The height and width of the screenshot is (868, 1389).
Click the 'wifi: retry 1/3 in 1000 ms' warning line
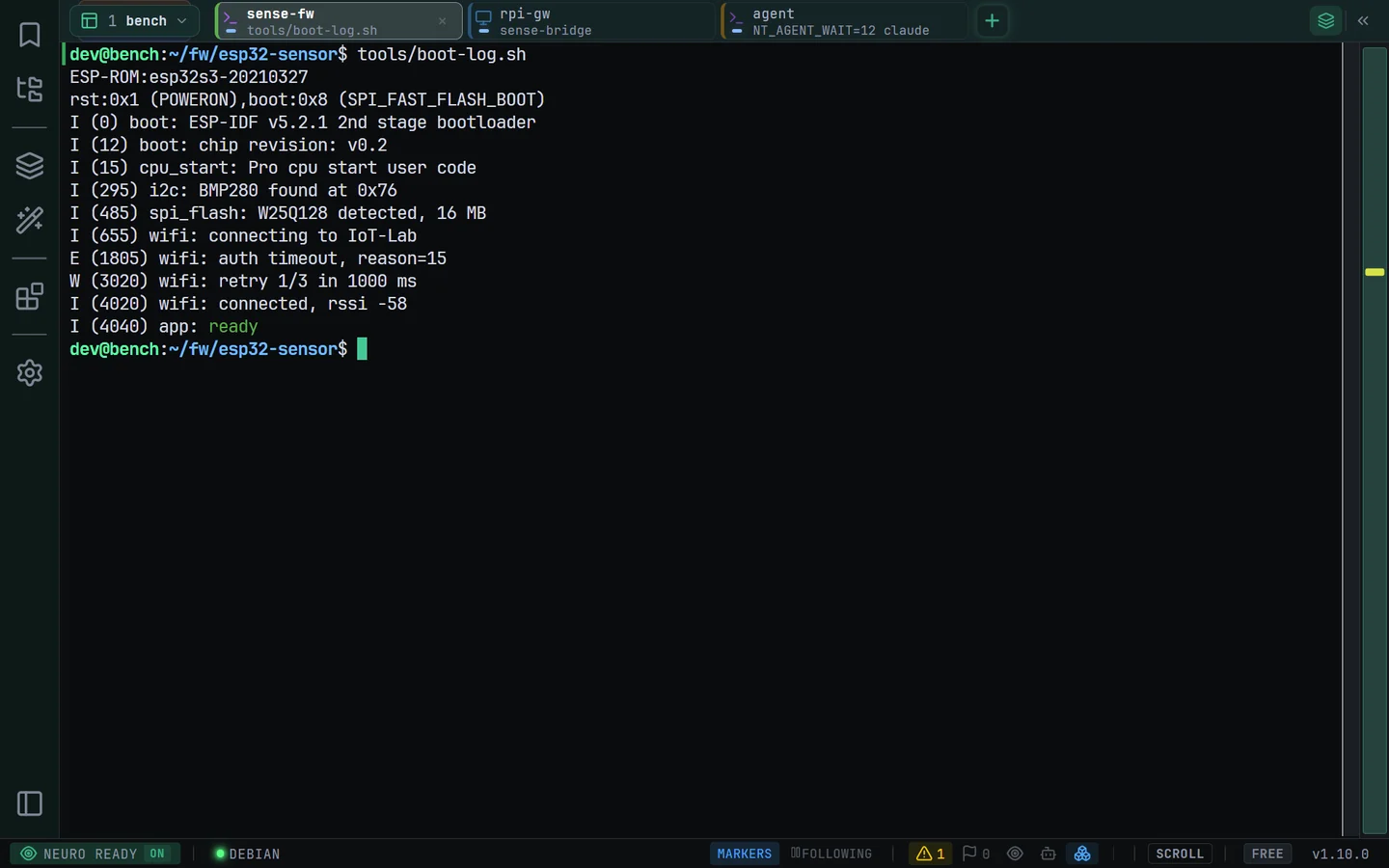[x=243, y=282]
